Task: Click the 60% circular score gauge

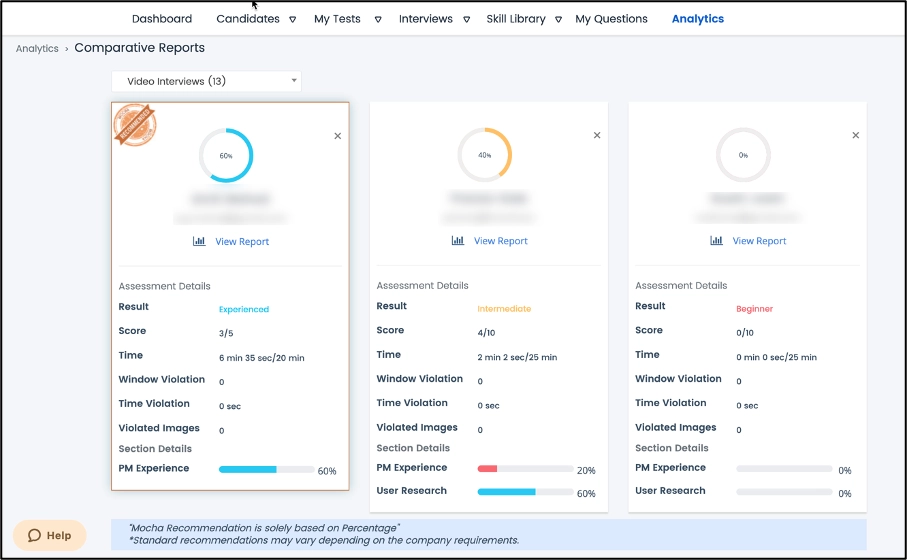Action: click(226, 155)
